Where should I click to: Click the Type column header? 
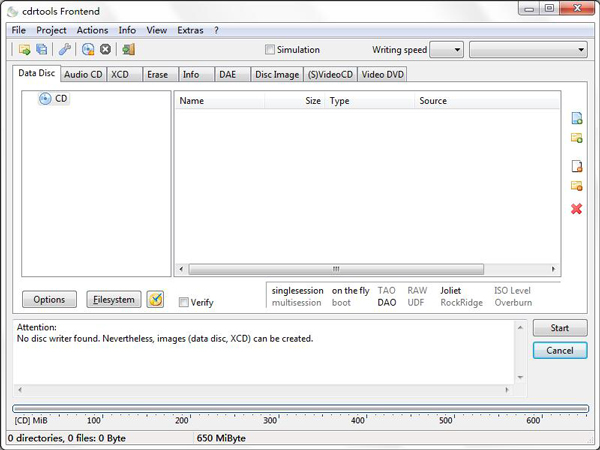(370, 101)
